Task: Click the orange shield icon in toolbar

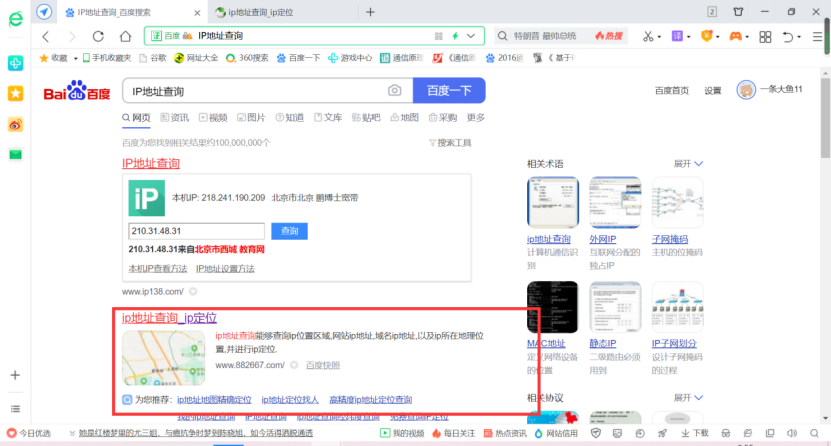Action: point(706,36)
